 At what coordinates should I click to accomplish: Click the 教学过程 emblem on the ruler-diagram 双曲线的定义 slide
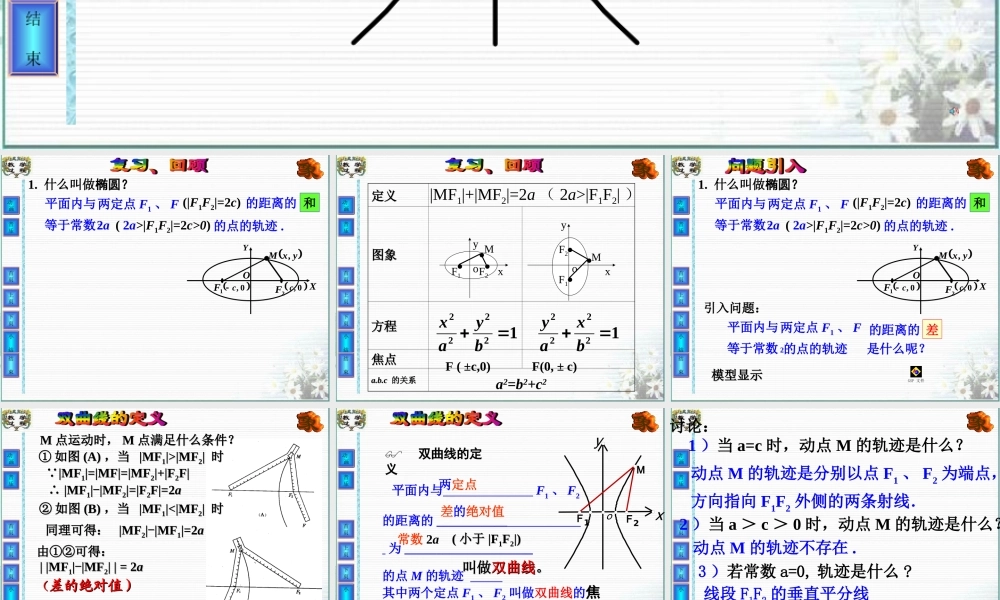(x=17, y=420)
